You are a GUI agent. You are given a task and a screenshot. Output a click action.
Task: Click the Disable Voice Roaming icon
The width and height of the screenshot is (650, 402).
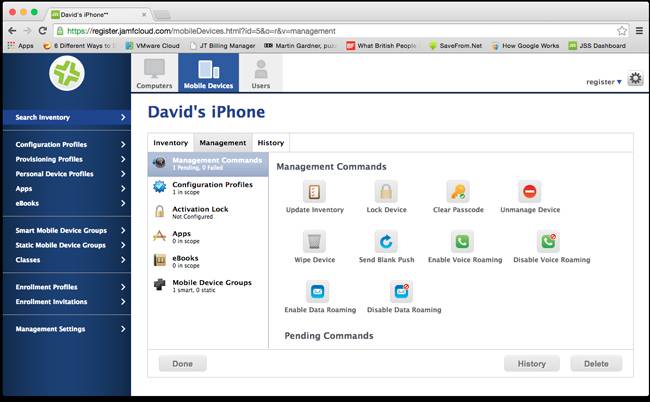(548, 242)
